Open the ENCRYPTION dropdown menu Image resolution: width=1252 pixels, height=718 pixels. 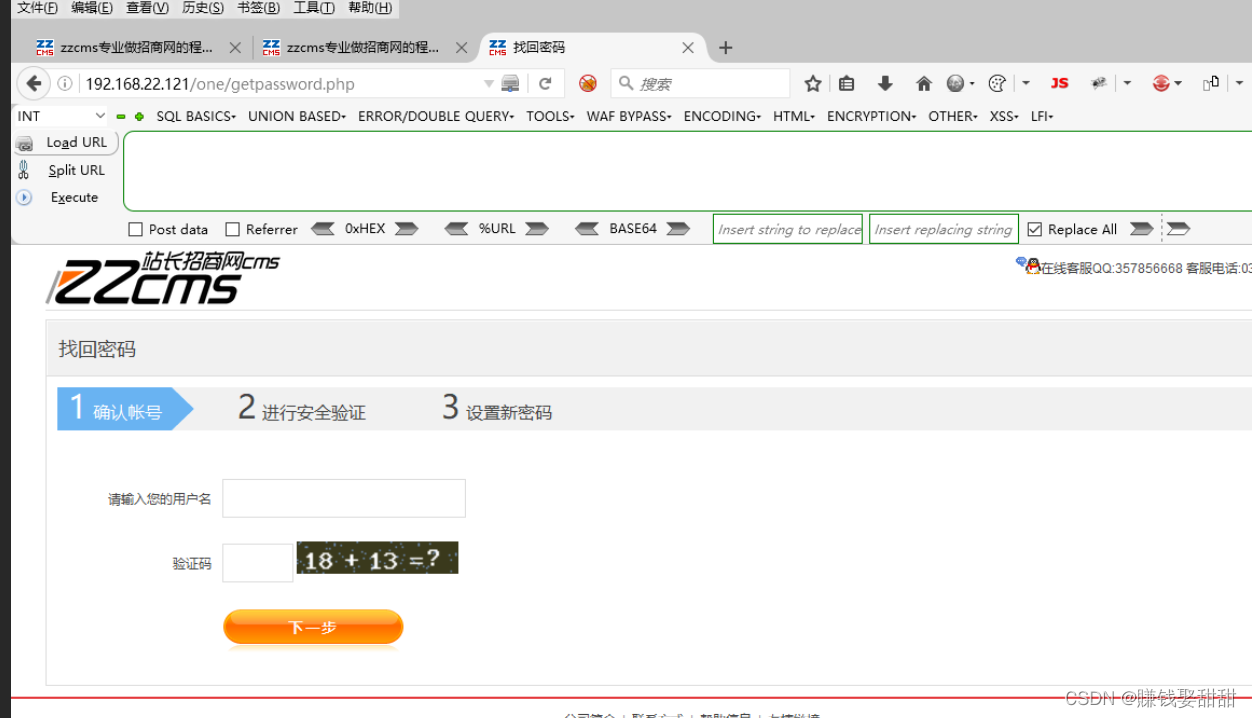point(871,116)
